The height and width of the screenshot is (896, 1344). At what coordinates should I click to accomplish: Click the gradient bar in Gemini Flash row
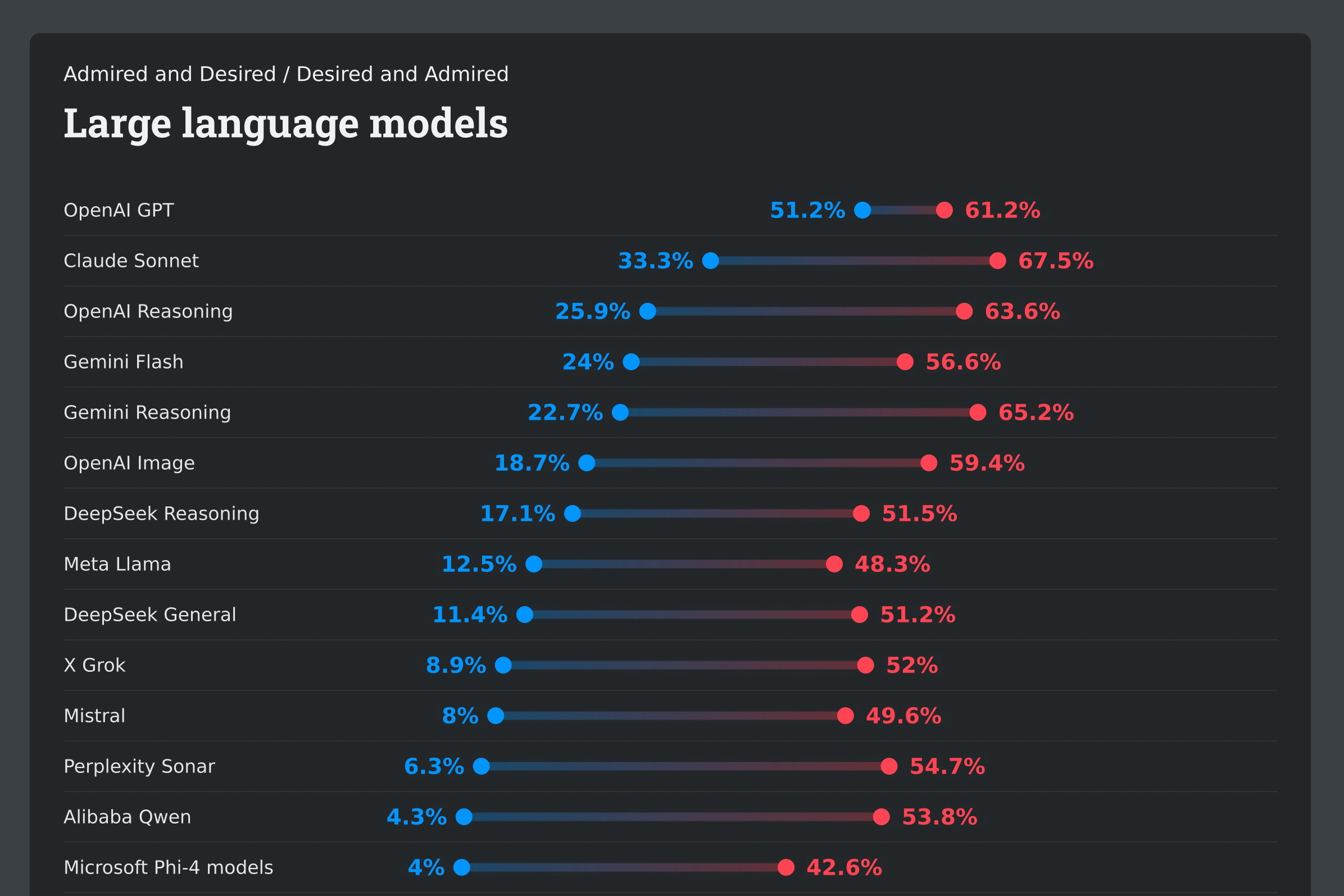pos(768,362)
